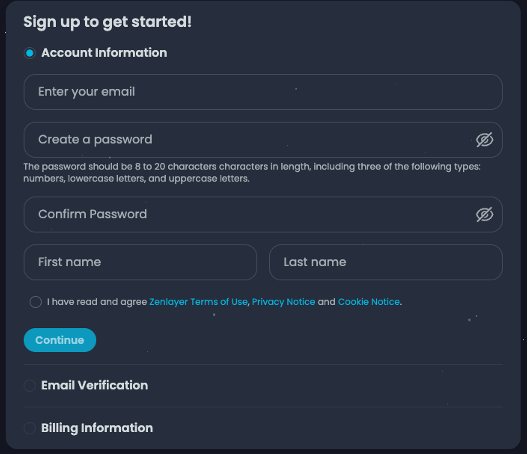Expand the Billing Information section heading
Image resolution: width=528 pixels, height=454 pixels.
pyautogui.click(x=97, y=428)
